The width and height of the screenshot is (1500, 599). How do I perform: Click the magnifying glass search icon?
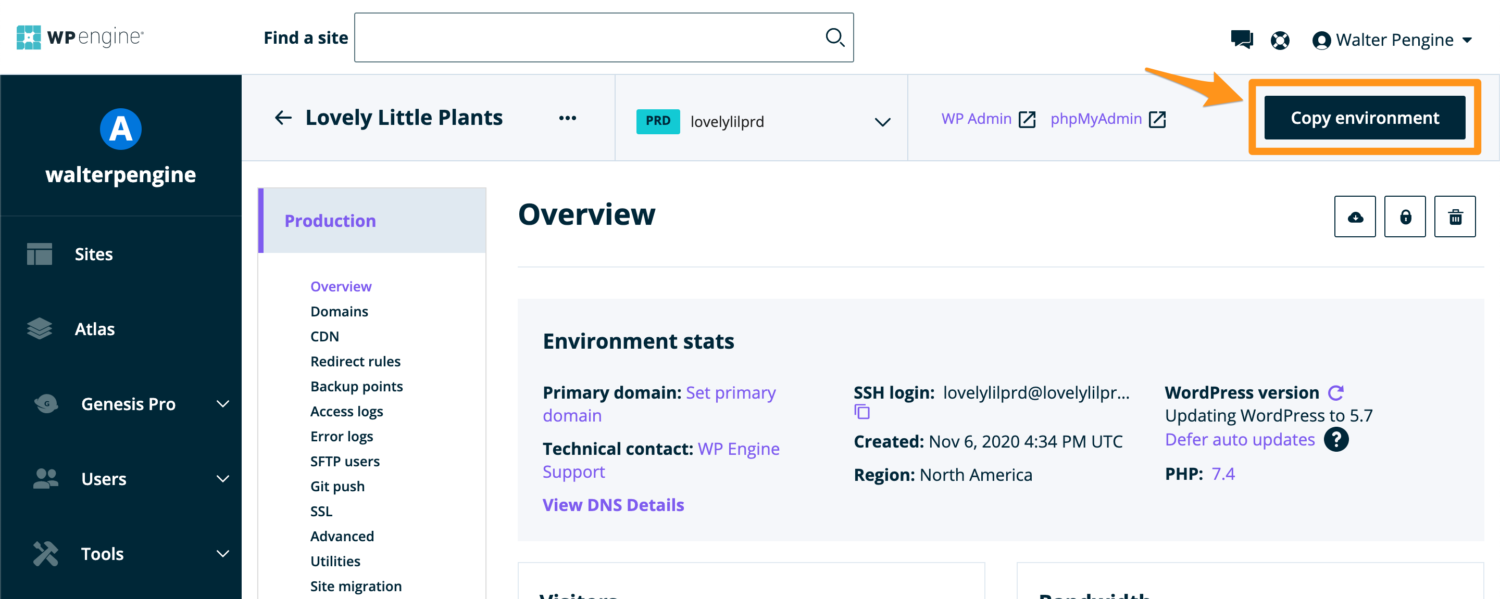click(834, 37)
